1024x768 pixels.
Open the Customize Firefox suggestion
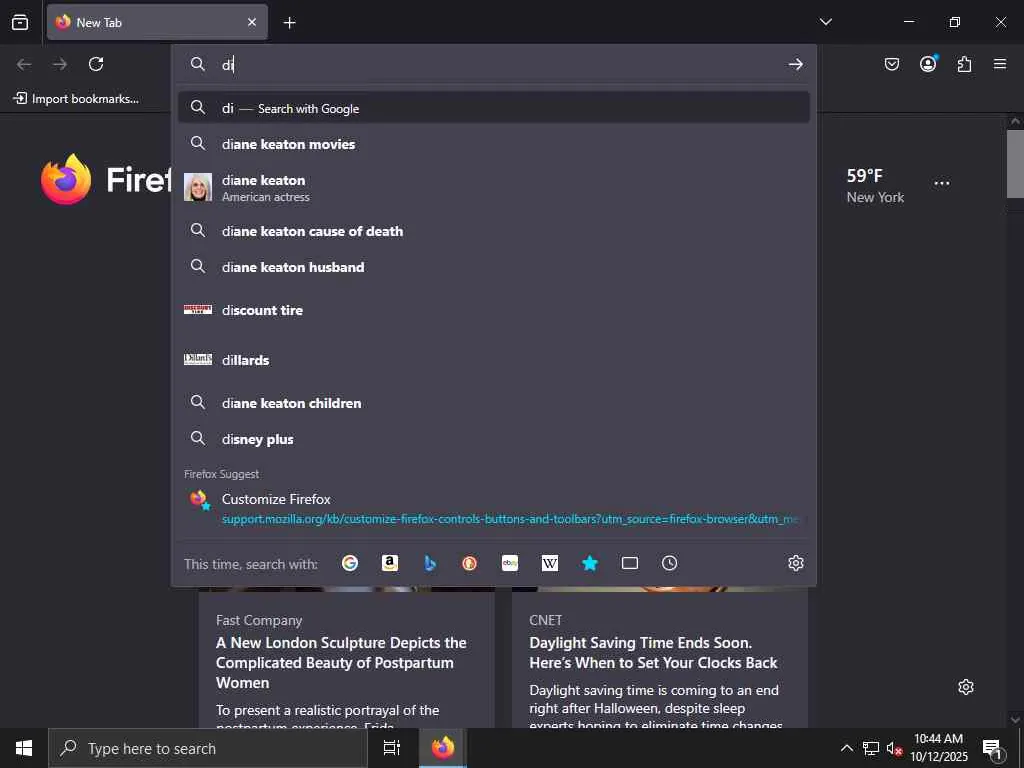pos(494,508)
